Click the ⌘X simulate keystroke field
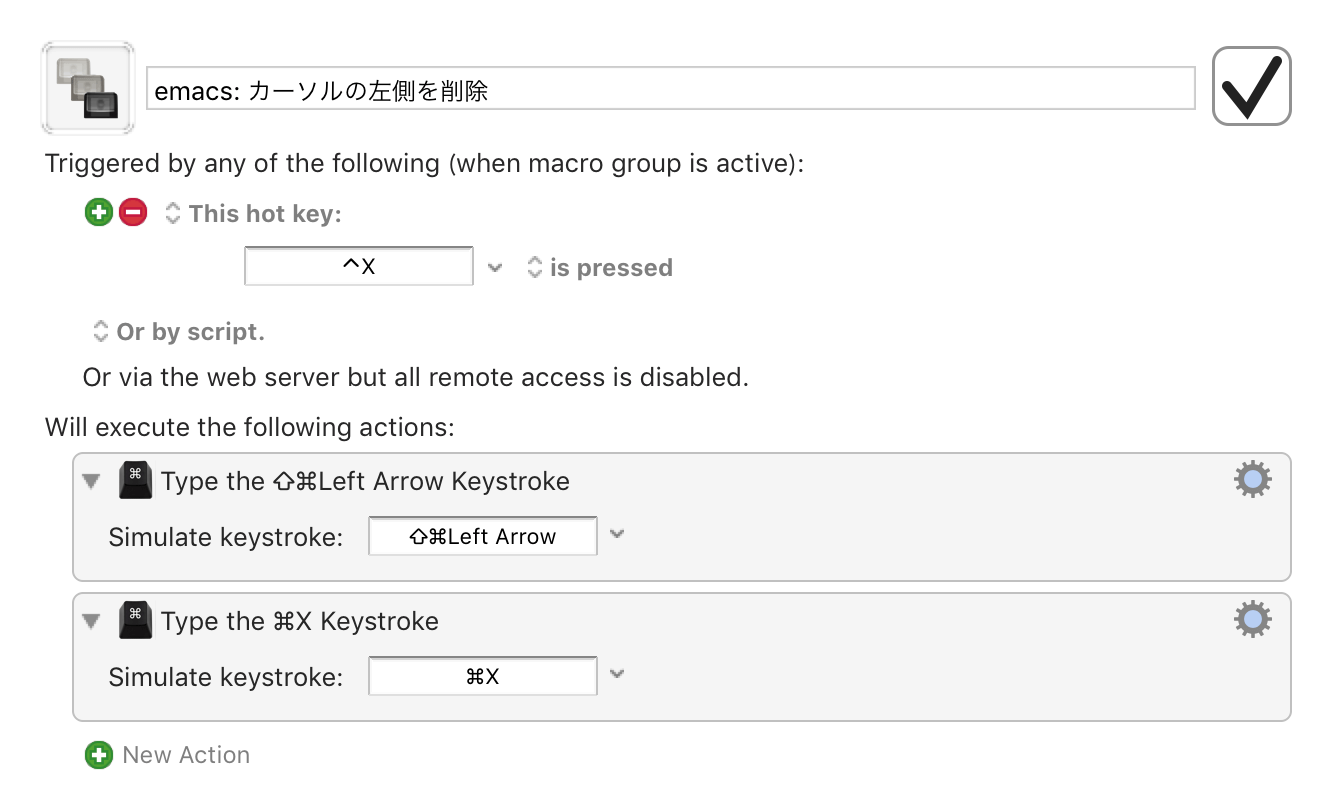Viewport: 1332px width, 810px height. (x=483, y=676)
